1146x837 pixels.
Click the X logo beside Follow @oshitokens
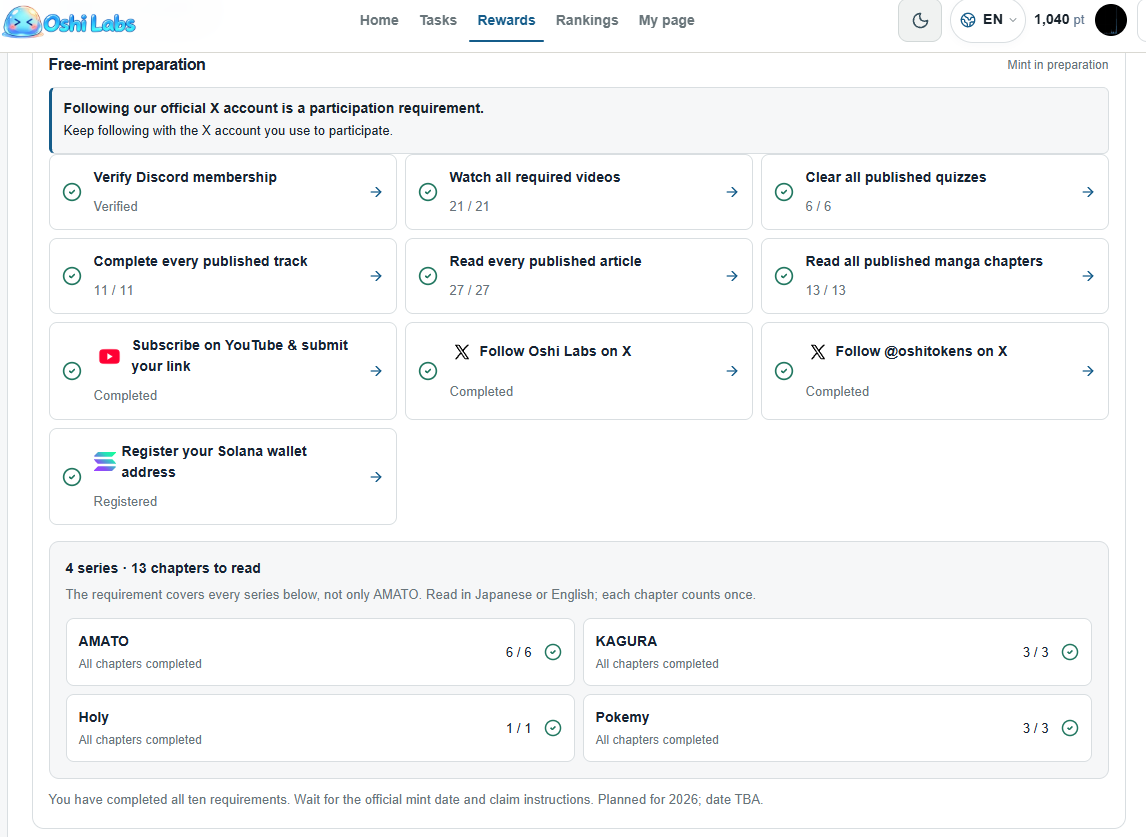(818, 352)
